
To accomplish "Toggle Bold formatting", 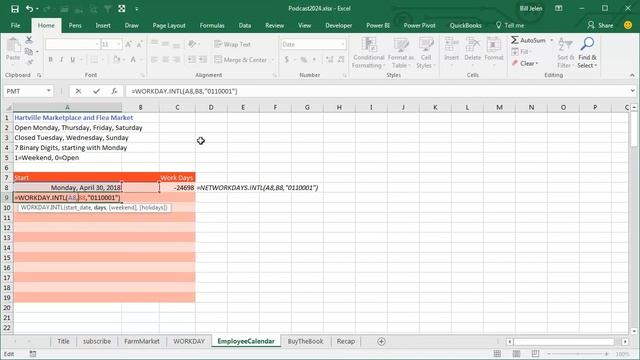I will (x=51, y=60).
